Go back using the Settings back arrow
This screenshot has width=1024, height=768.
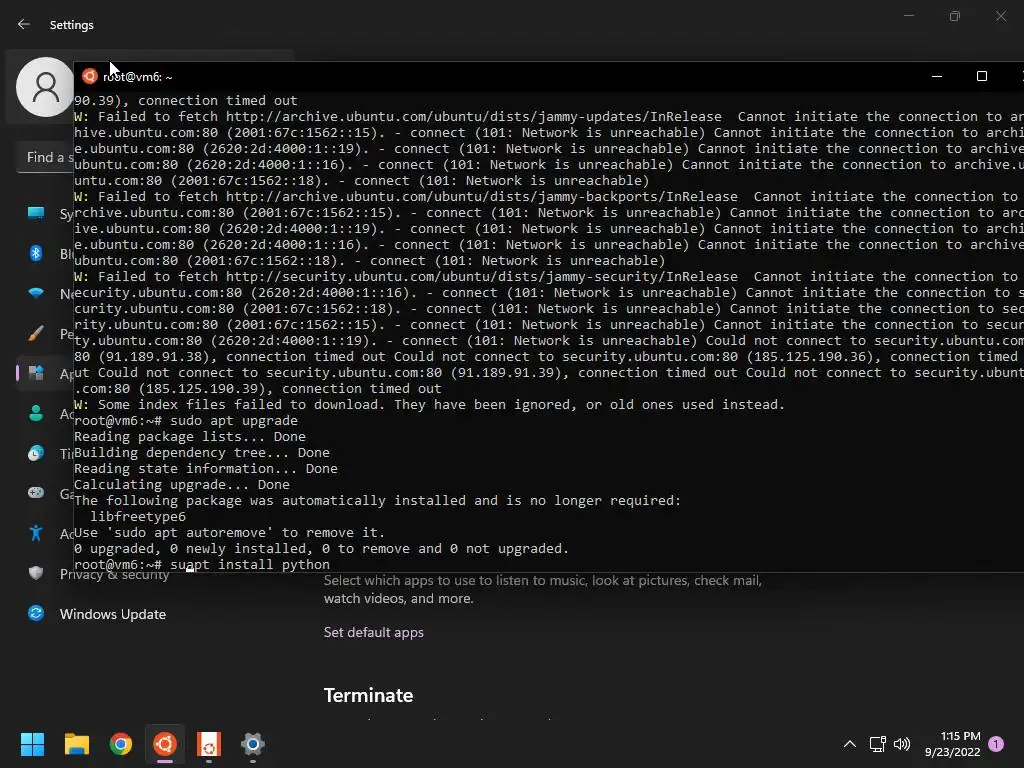click(x=24, y=24)
